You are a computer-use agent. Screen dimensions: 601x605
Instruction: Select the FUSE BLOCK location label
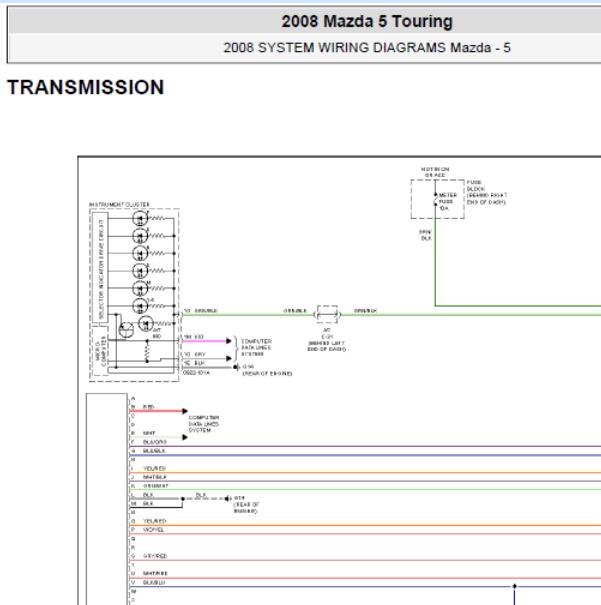pos(486,192)
